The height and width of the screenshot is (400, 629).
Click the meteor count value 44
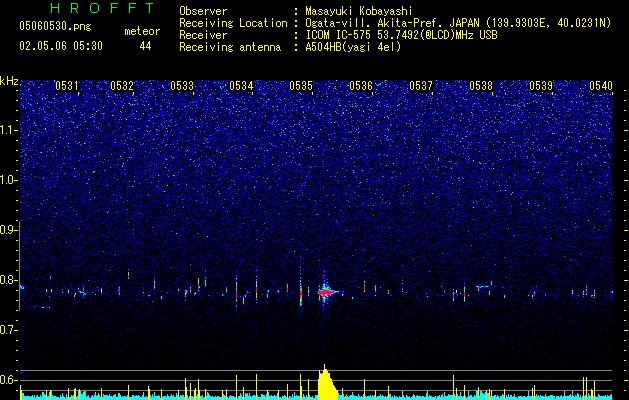(x=145, y=46)
